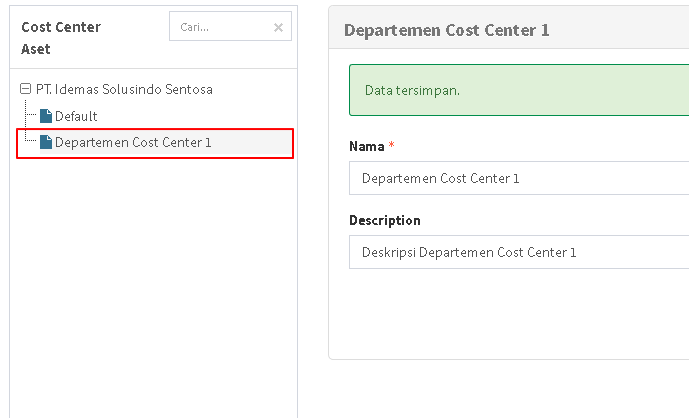Focus the Cari search input
Image resolution: width=689 pixels, height=418 pixels.
(220, 28)
